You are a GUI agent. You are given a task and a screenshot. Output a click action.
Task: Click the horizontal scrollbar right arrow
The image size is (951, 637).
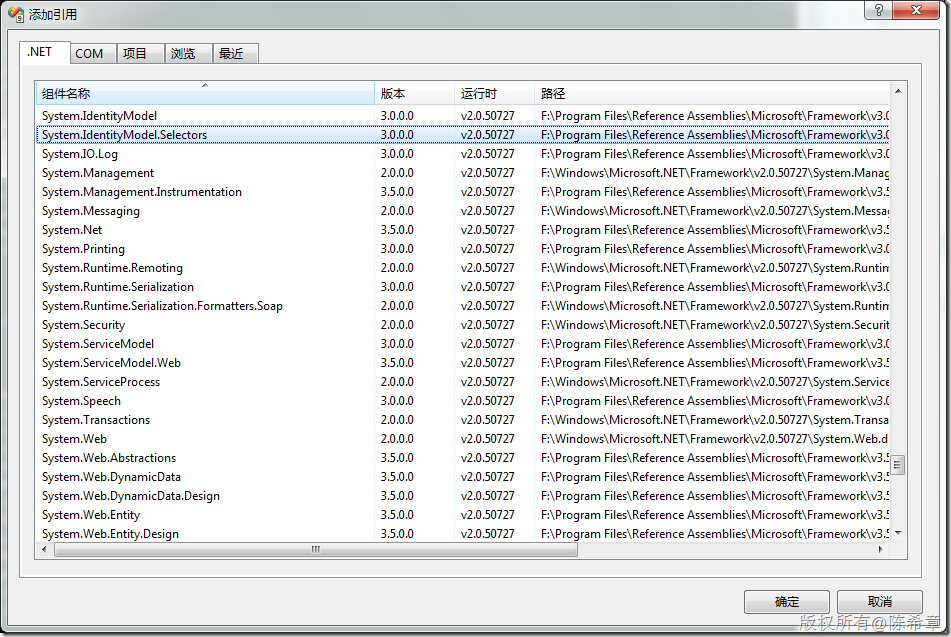(881, 549)
